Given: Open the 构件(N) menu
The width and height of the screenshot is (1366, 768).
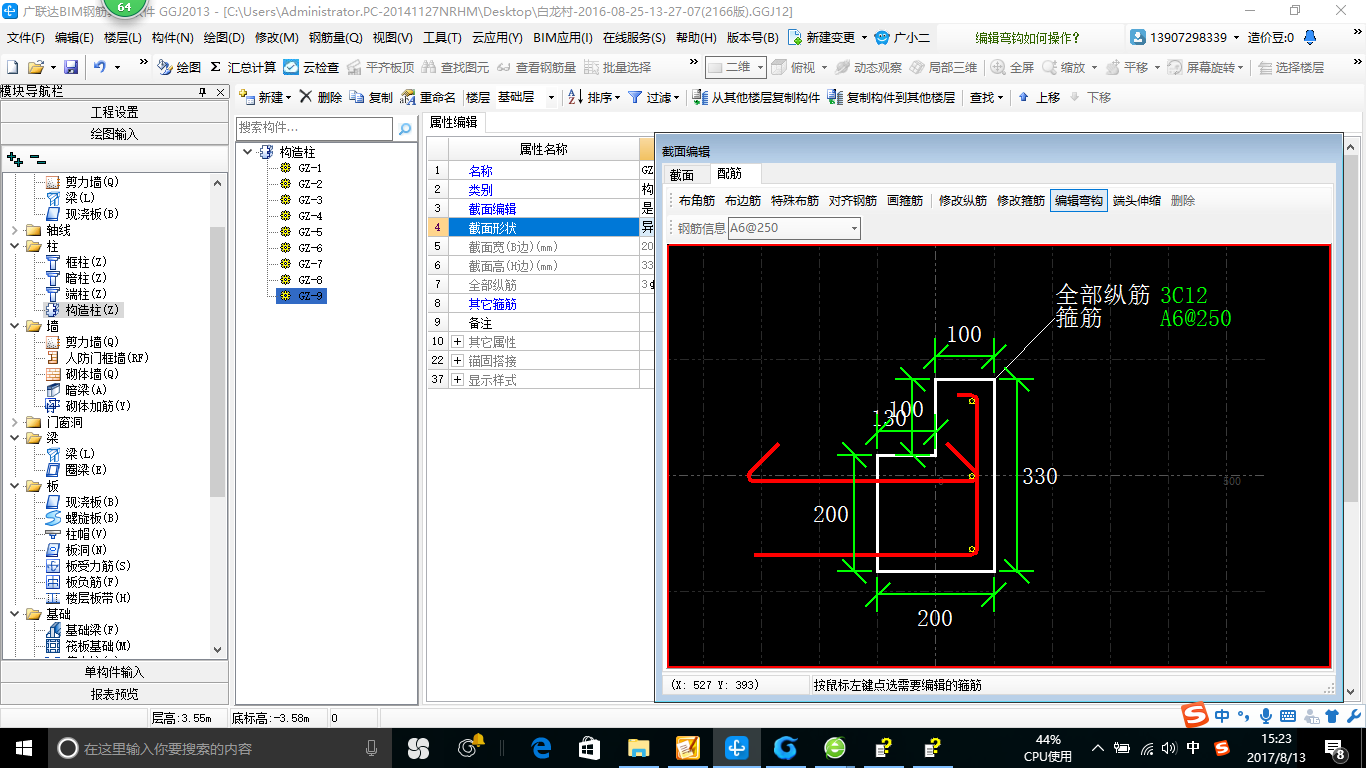Looking at the screenshot, I should [172, 38].
